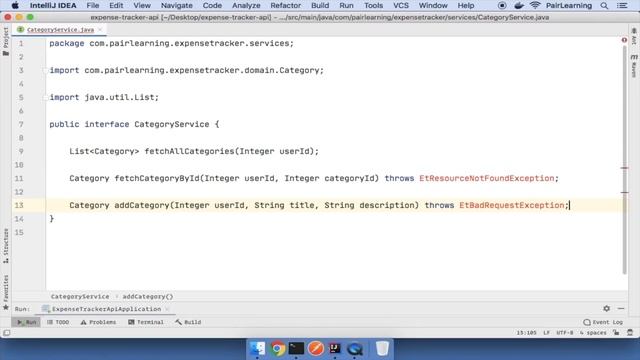Open QuickTime Player from the dock

[x=354, y=349]
